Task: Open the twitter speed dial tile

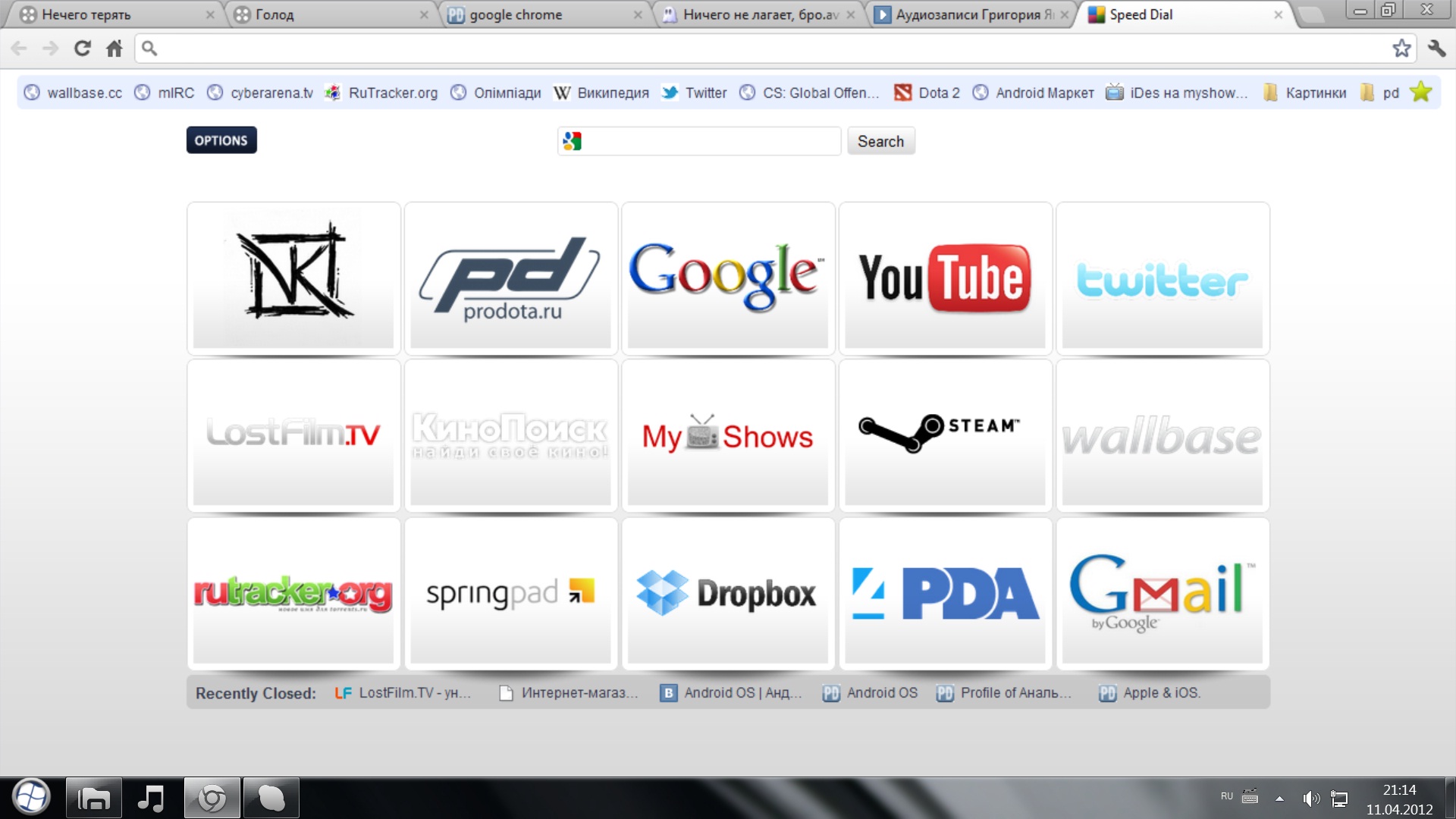Action: [x=1163, y=278]
